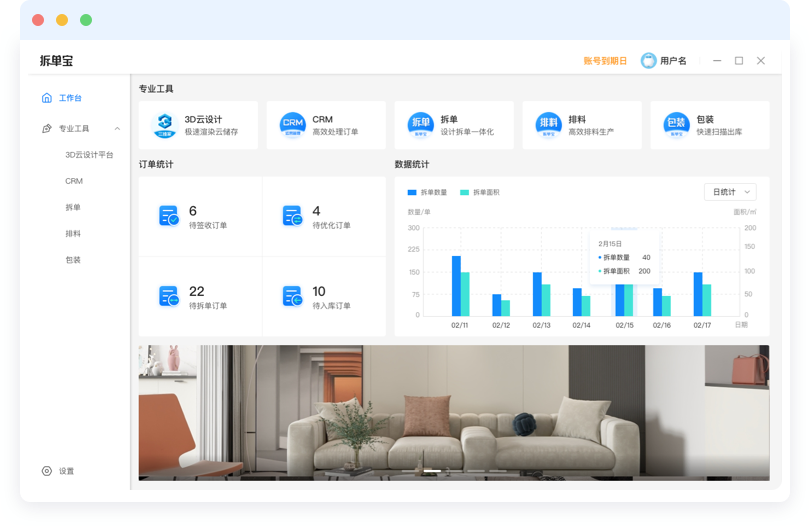Open 3D云设计平台 sidebar item
The image size is (810, 526).
pos(89,155)
